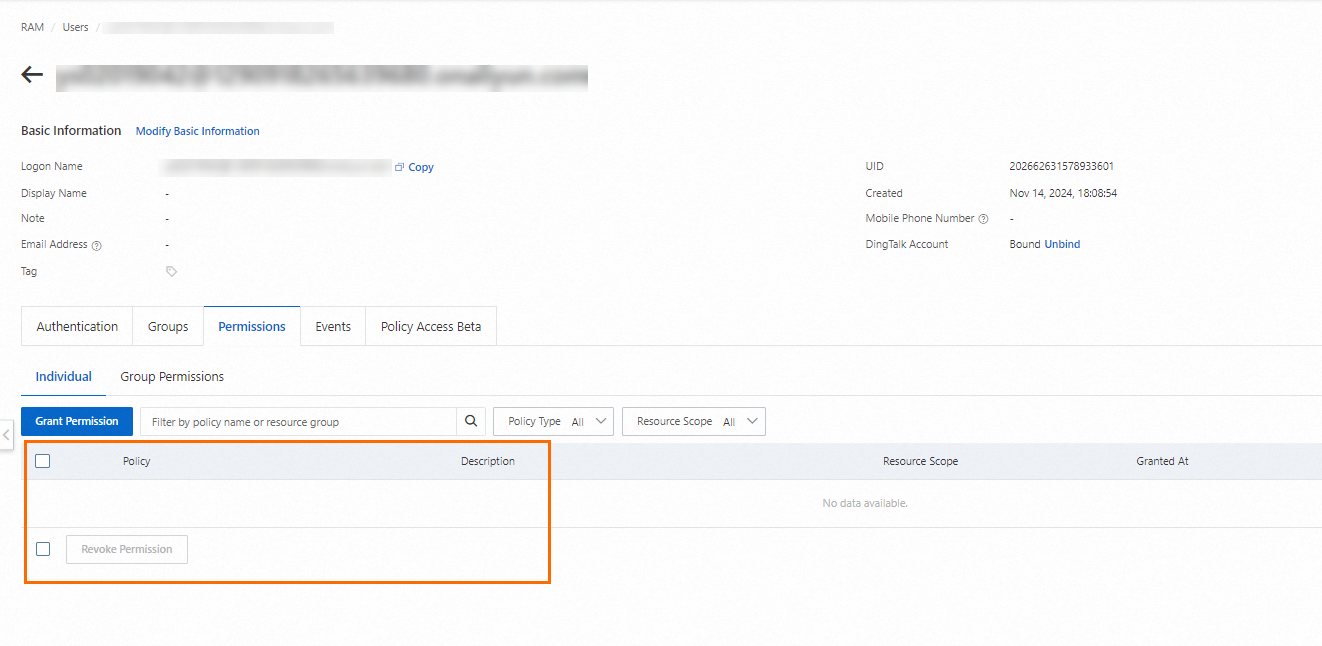
Task: Click RAM in the breadcrumb
Action: click(x=32, y=27)
